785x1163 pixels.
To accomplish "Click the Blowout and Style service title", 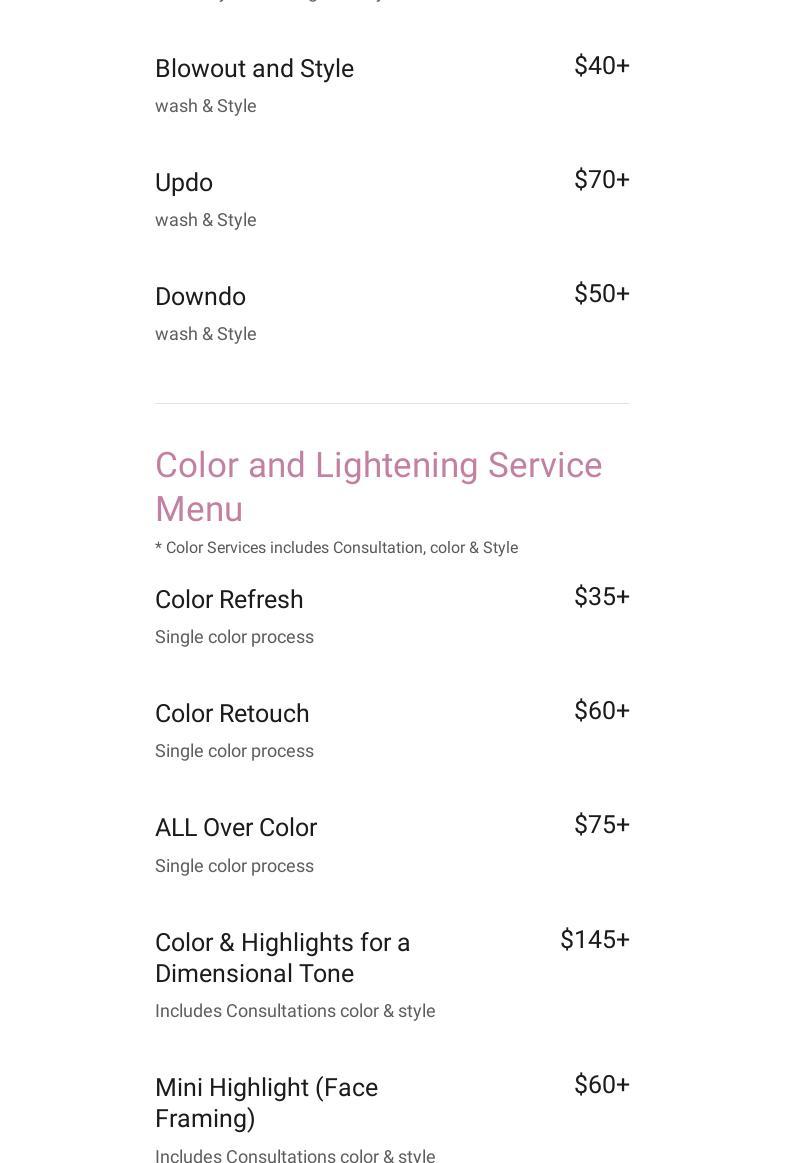I will [x=254, y=68].
